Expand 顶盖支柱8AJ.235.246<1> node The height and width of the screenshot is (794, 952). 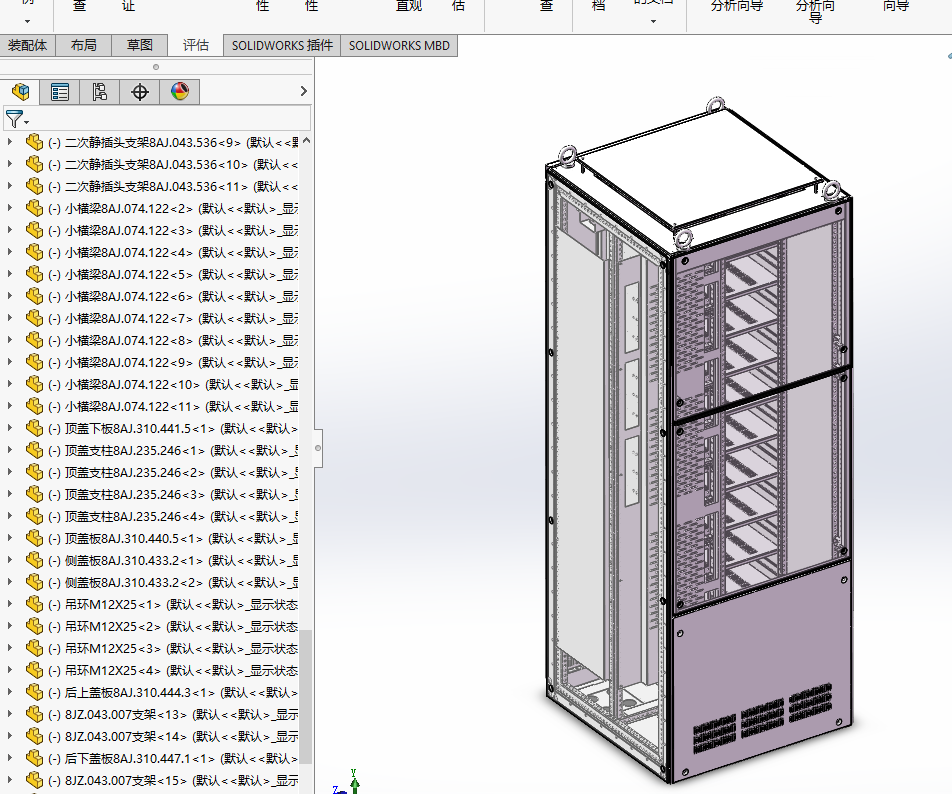pos(9,450)
